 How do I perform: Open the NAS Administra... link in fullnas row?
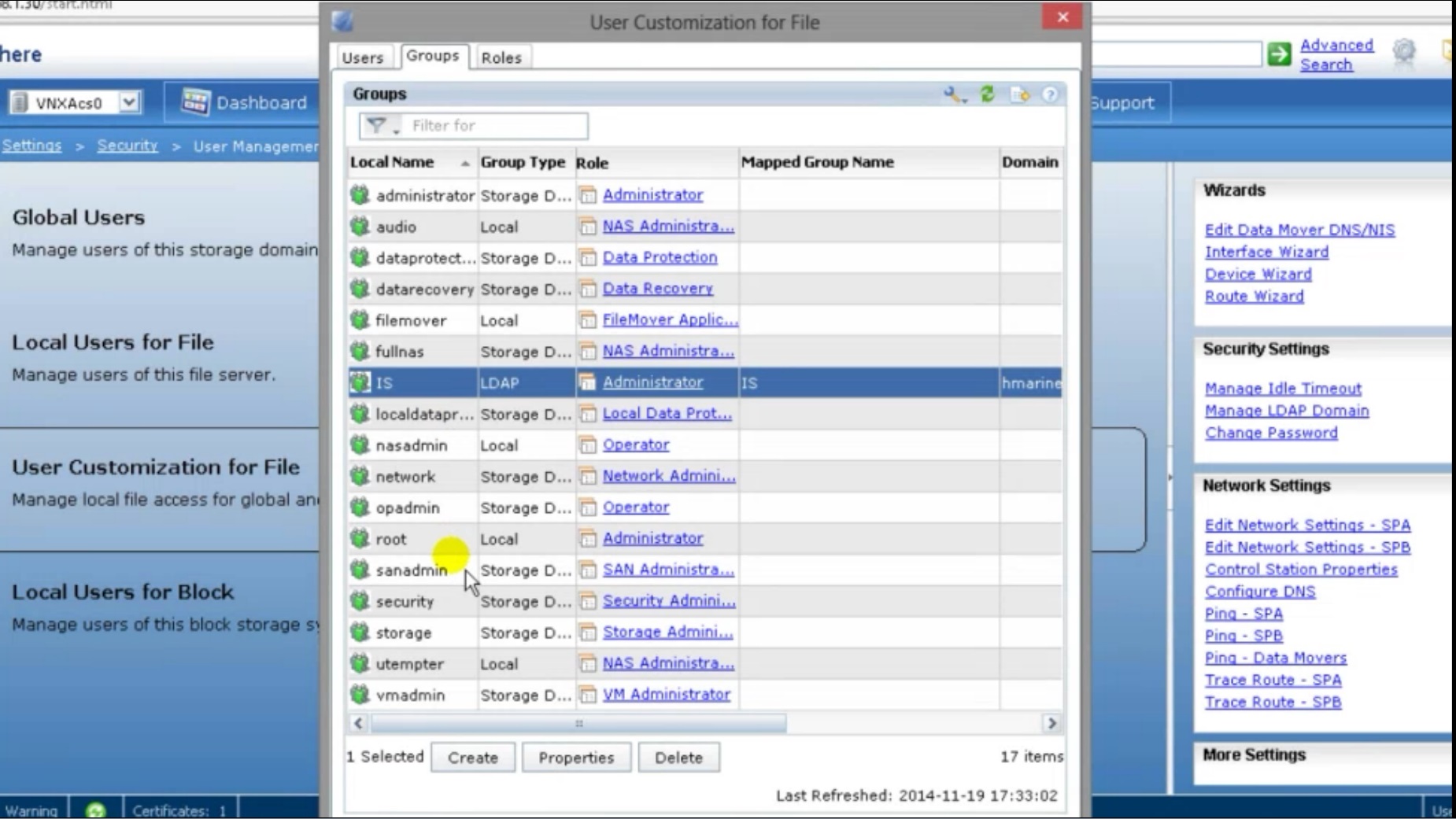pos(668,351)
